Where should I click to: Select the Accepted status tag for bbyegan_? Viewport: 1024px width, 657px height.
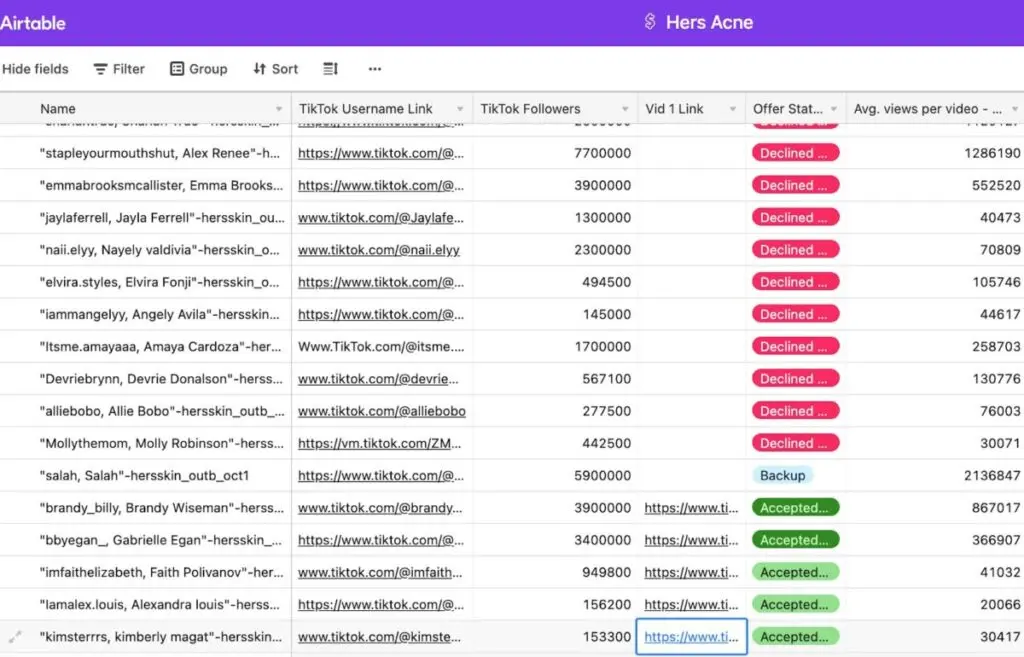(795, 540)
